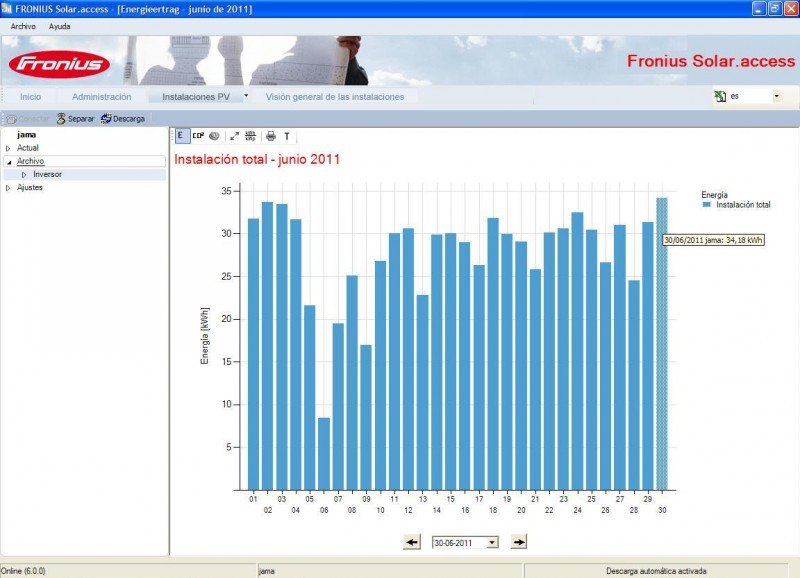Click the chart title Instalación total - junio 2011
This screenshot has width=800, height=578.
pyautogui.click(x=257, y=159)
